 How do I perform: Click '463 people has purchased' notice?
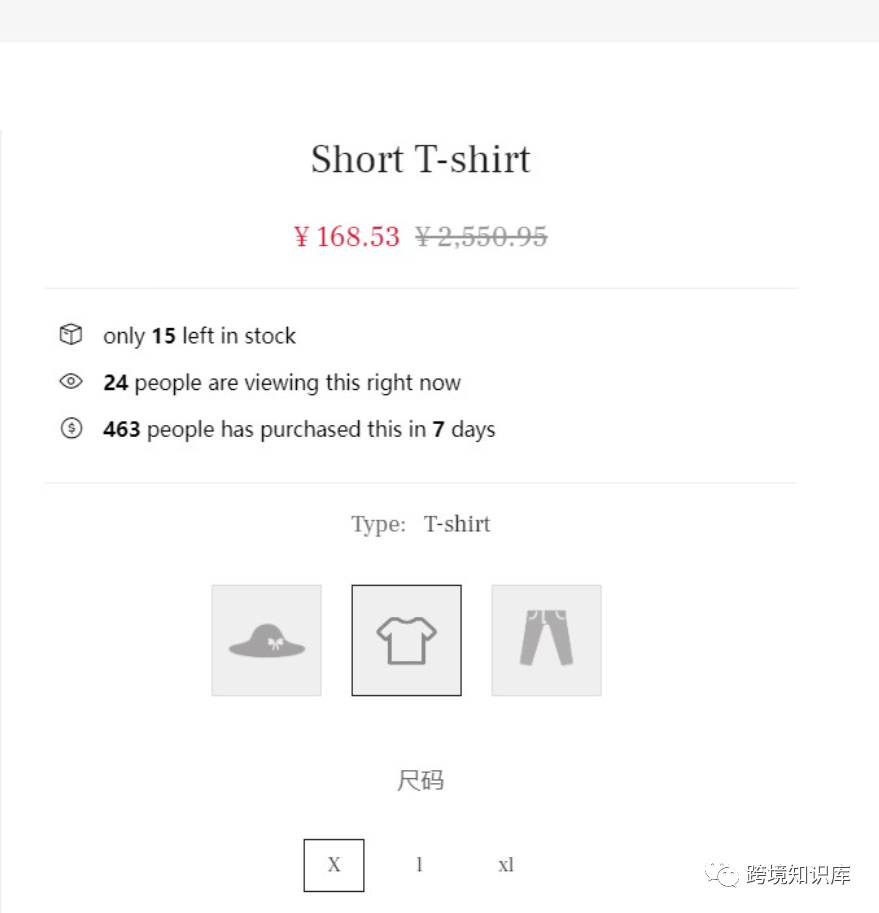pyautogui.click(x=299, y=430)
